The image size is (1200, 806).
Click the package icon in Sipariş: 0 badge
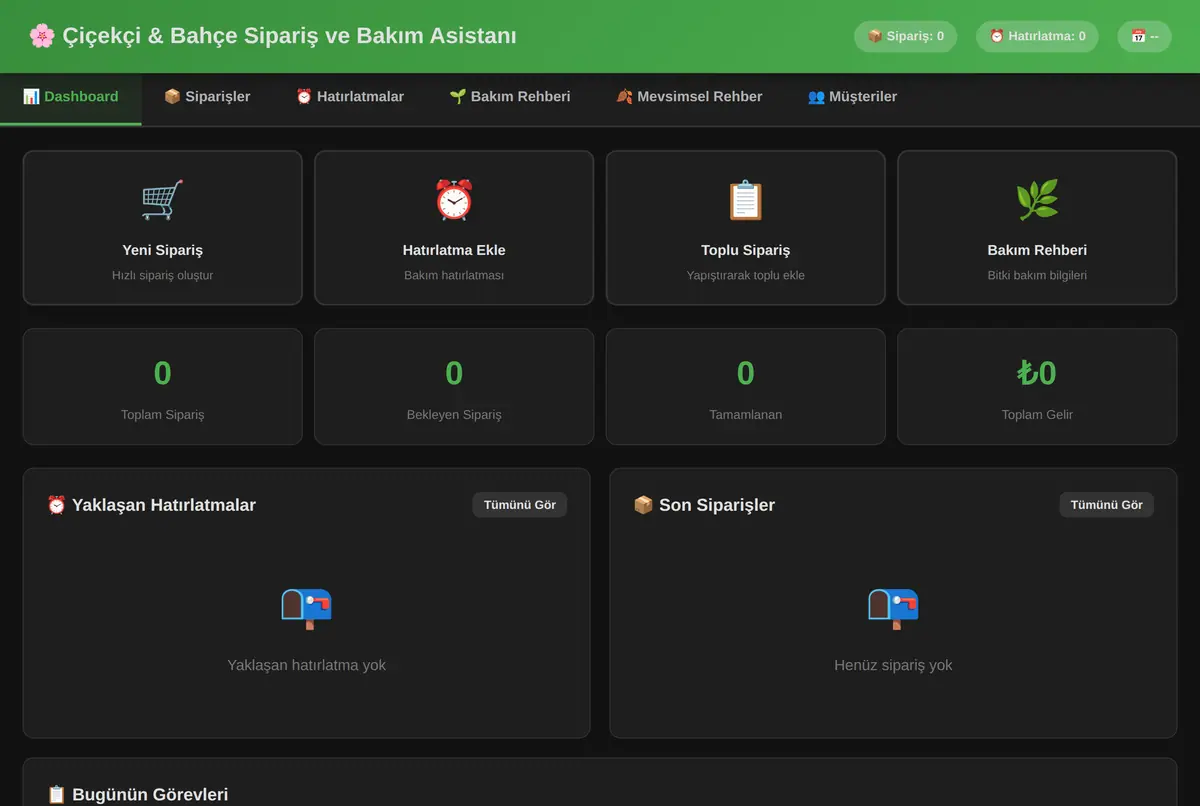coord(875,36)
